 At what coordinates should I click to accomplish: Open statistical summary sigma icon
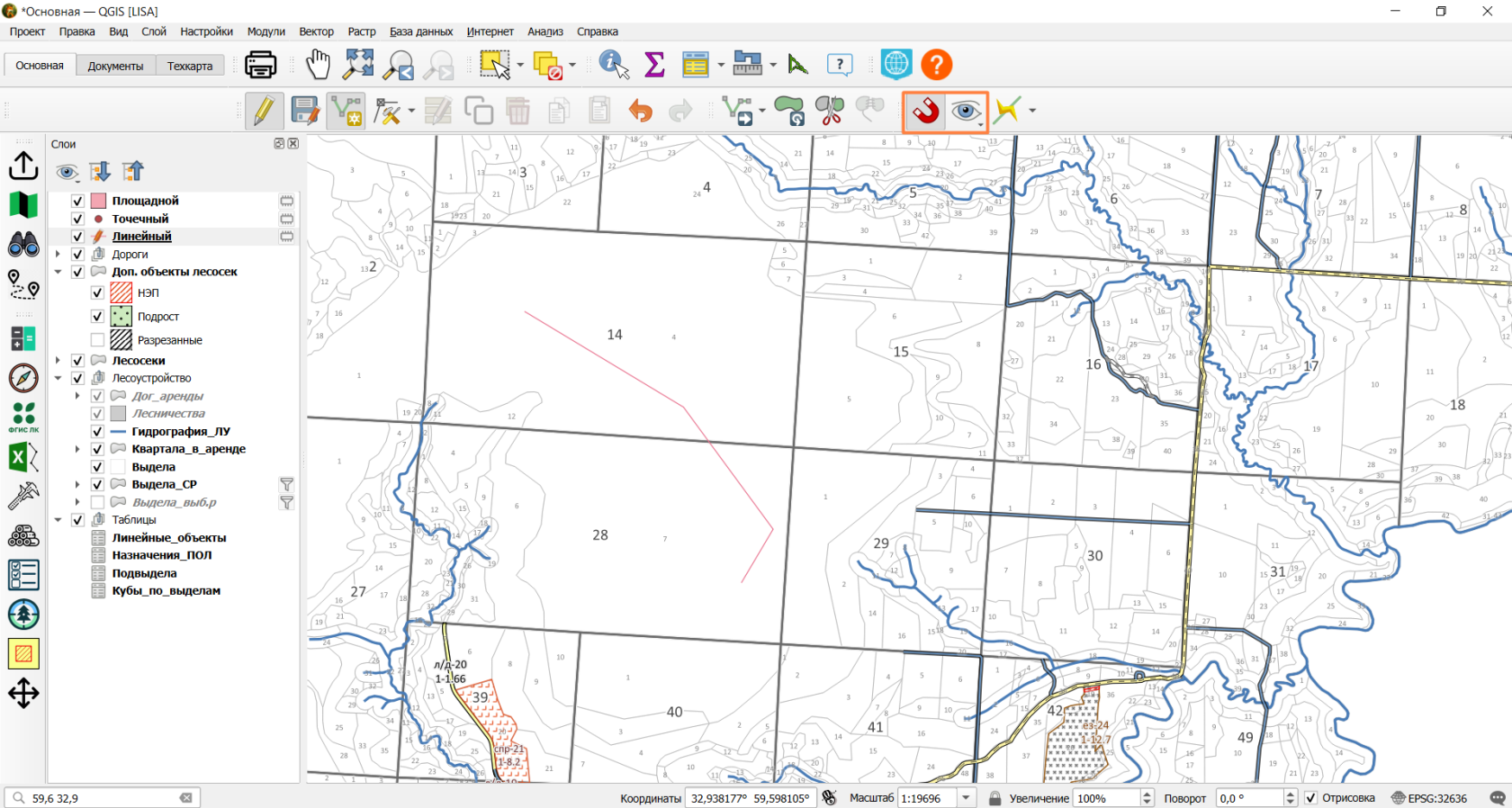(x=654, y=65)
